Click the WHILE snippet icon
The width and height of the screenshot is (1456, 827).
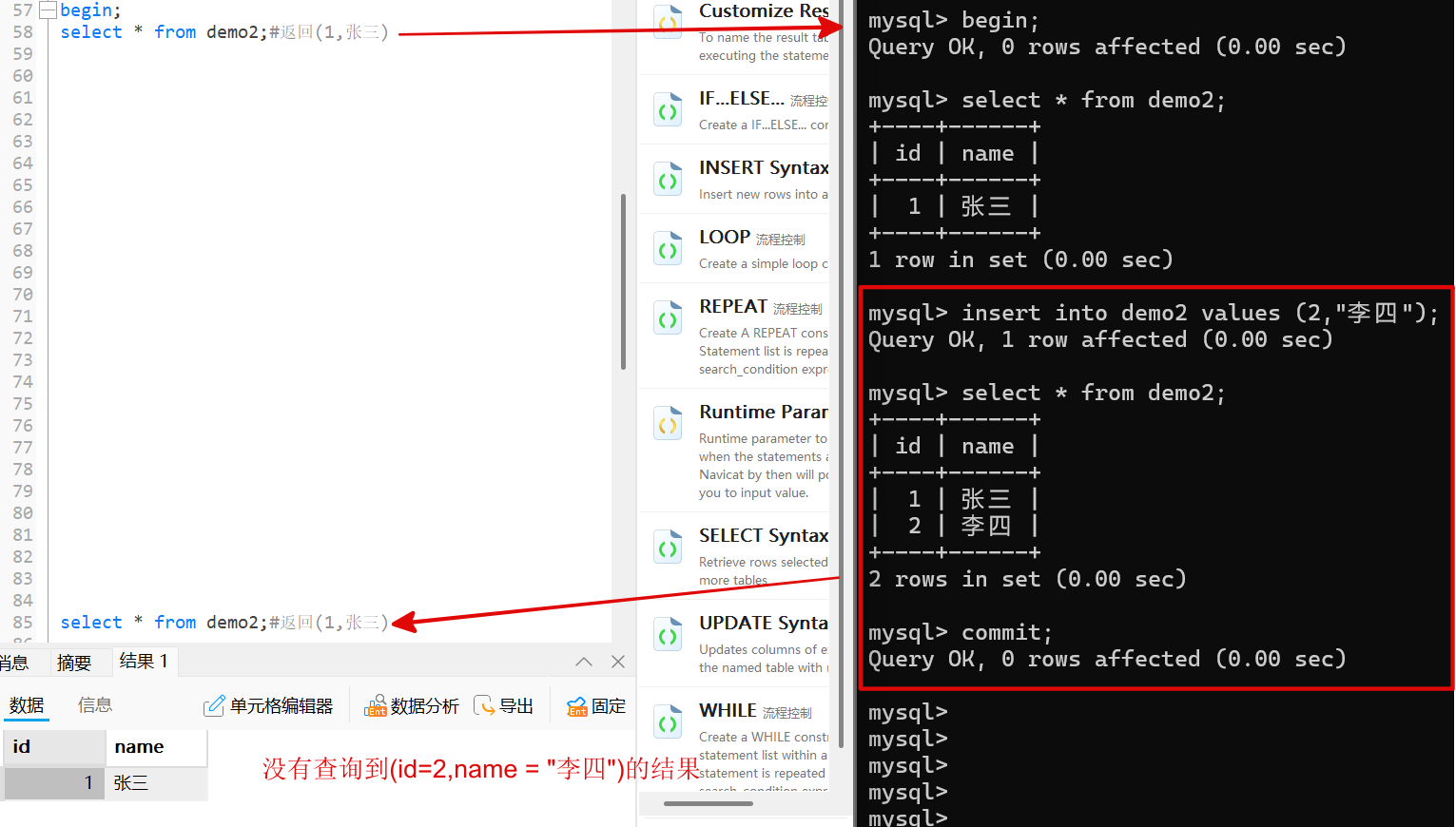click(x=669, y=722)
